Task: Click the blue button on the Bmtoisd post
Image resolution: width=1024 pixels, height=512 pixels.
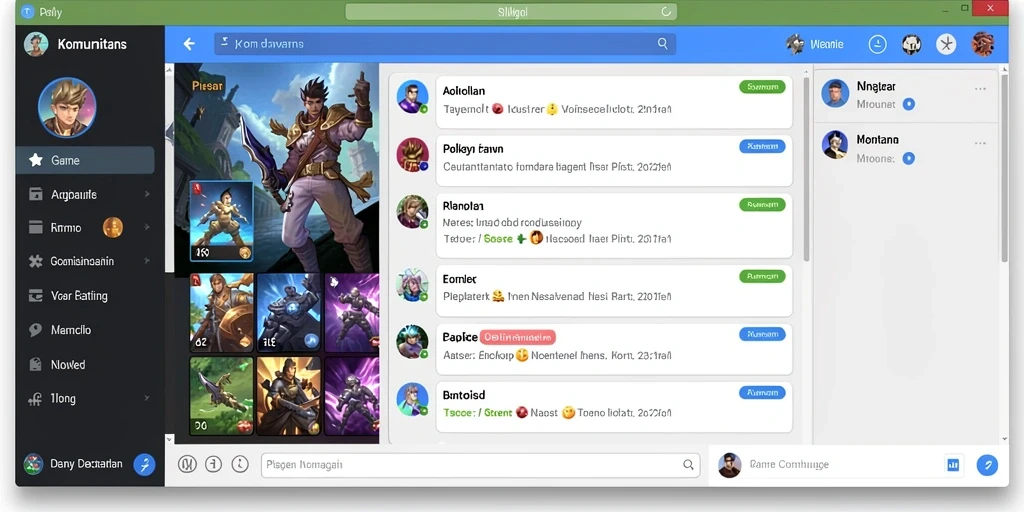Action: coord(762,392)
